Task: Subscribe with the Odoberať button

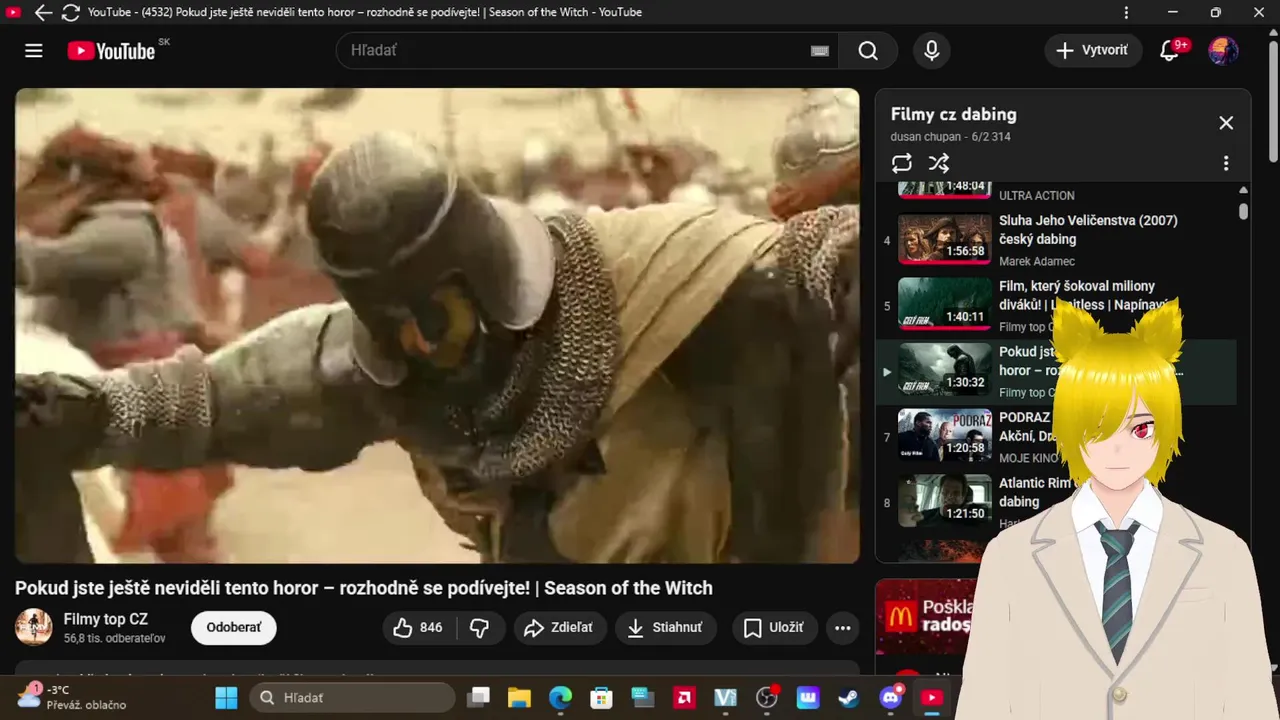Action: 234,628
